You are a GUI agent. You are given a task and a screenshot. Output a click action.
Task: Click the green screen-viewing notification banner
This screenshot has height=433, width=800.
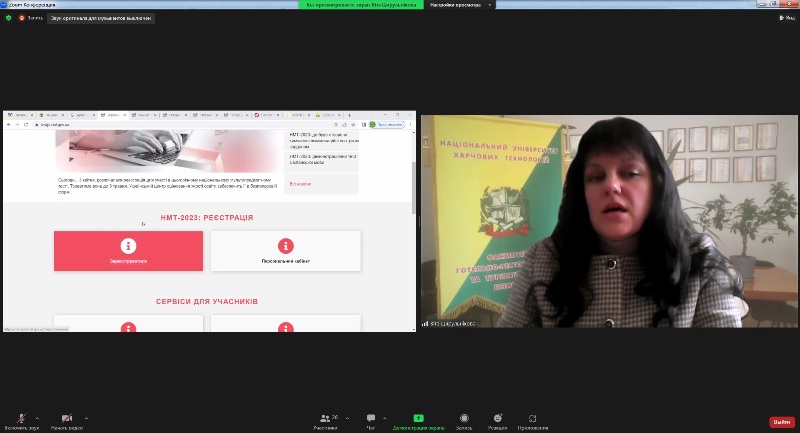tap(361, 5)
